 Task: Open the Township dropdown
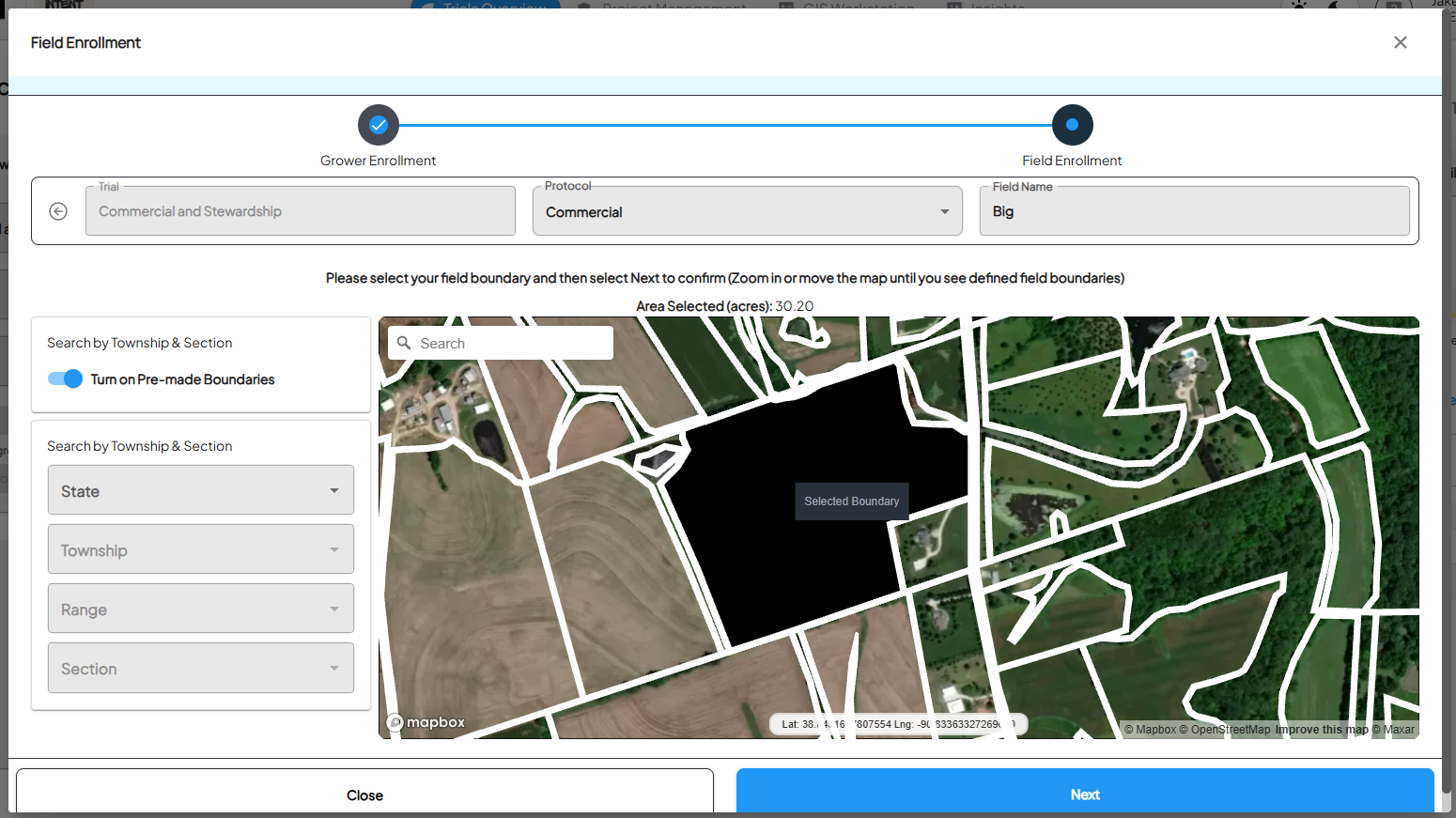pos(201,549)
